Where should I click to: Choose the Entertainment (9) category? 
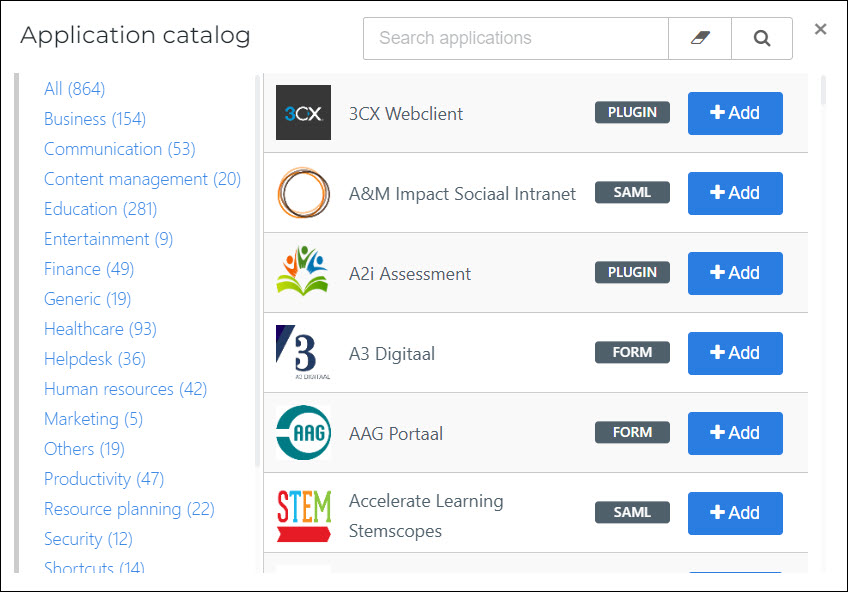(108, 239)
